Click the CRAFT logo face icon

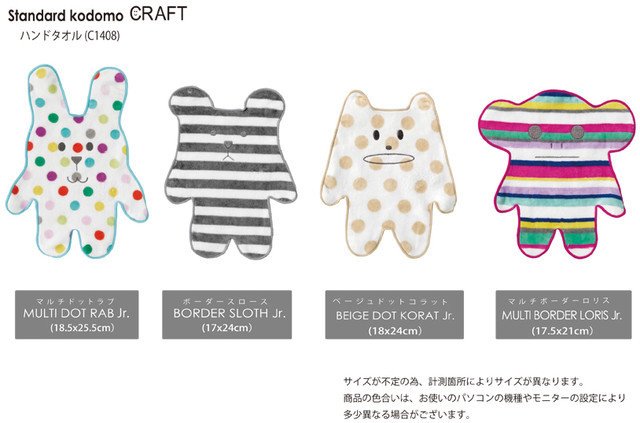pyautogui.click(x=136, y=13)
